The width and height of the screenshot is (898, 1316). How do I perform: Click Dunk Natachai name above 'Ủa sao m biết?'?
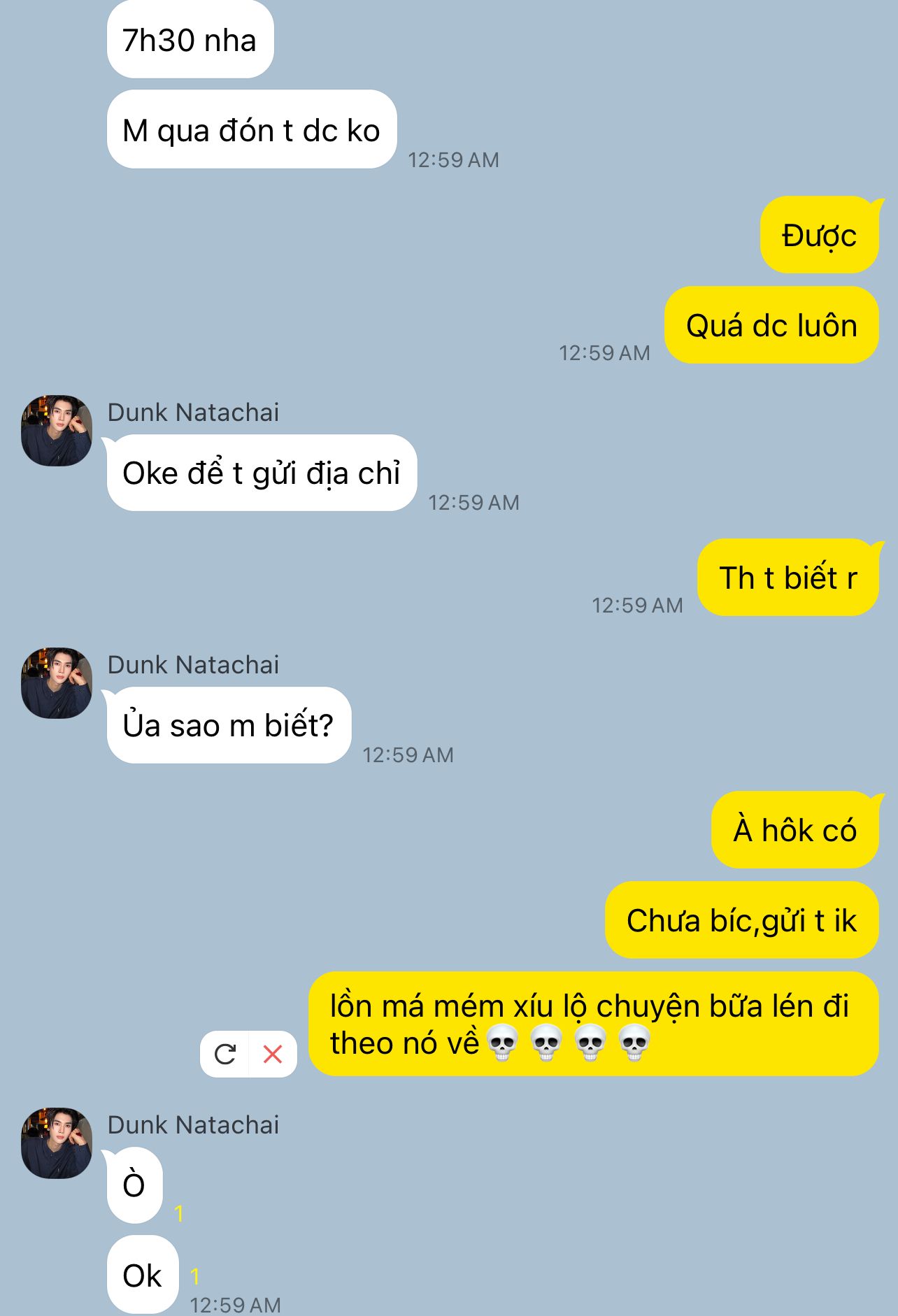193,664
